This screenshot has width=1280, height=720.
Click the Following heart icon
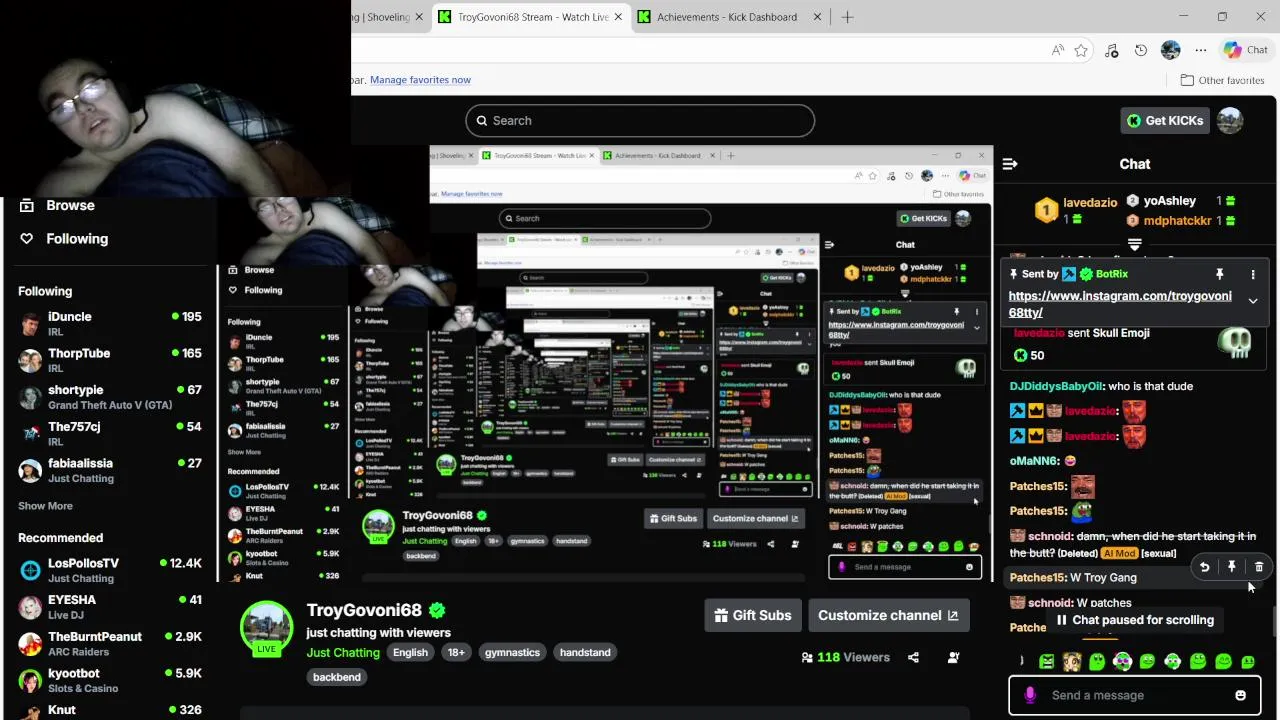pos(27,238)
